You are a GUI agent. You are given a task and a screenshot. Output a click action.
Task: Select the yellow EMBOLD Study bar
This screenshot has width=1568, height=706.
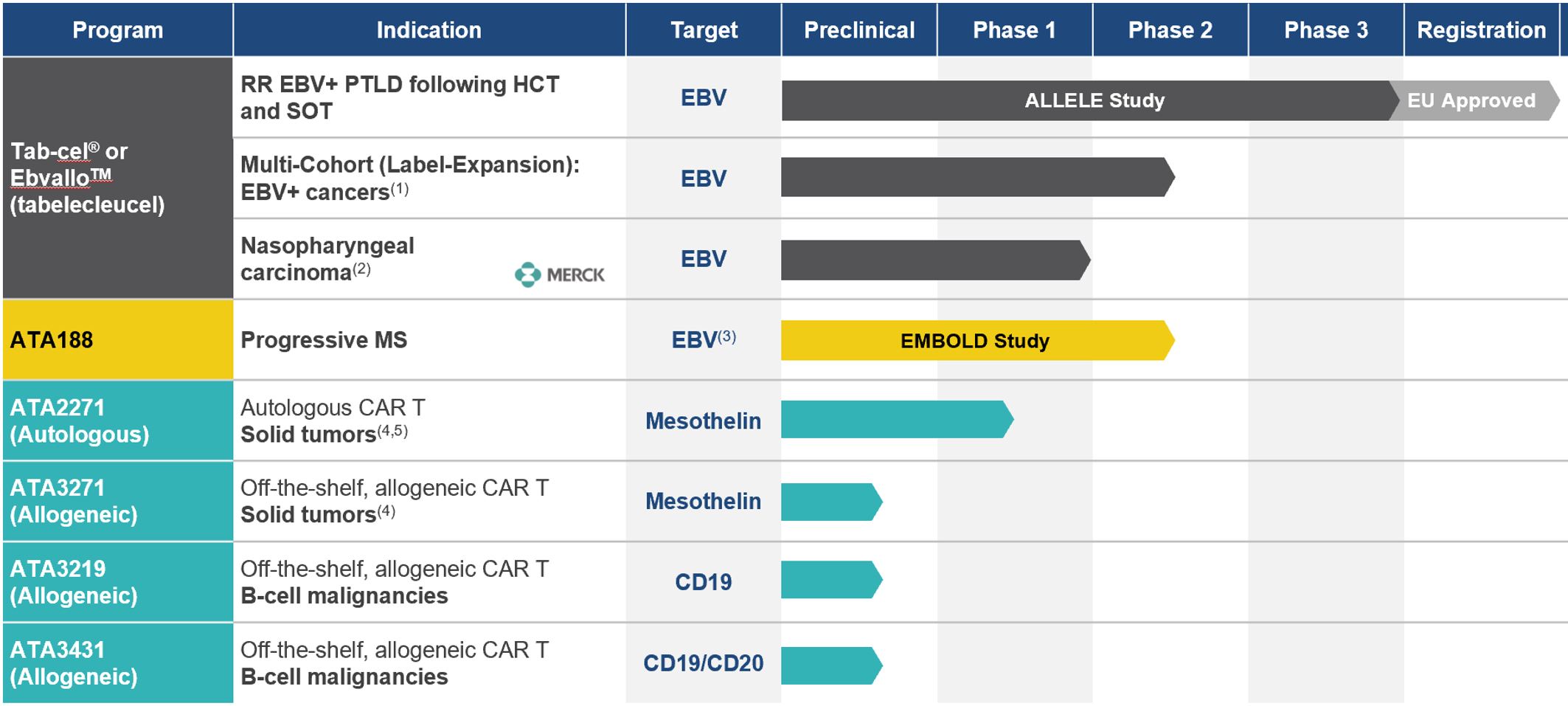click(x=977, y=340)
